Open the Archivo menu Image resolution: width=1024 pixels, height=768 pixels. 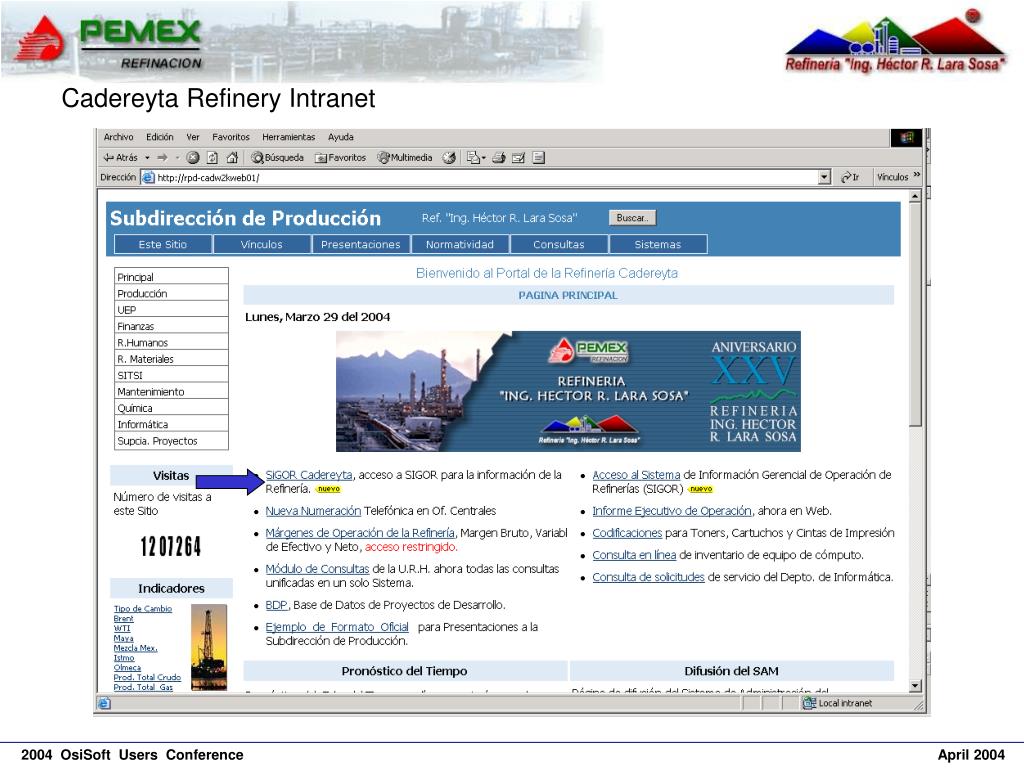(118, 137)
